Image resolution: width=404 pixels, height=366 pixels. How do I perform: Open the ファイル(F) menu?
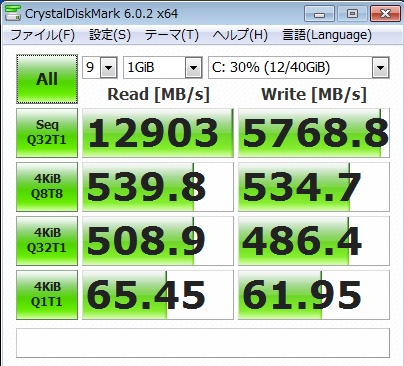43,35
